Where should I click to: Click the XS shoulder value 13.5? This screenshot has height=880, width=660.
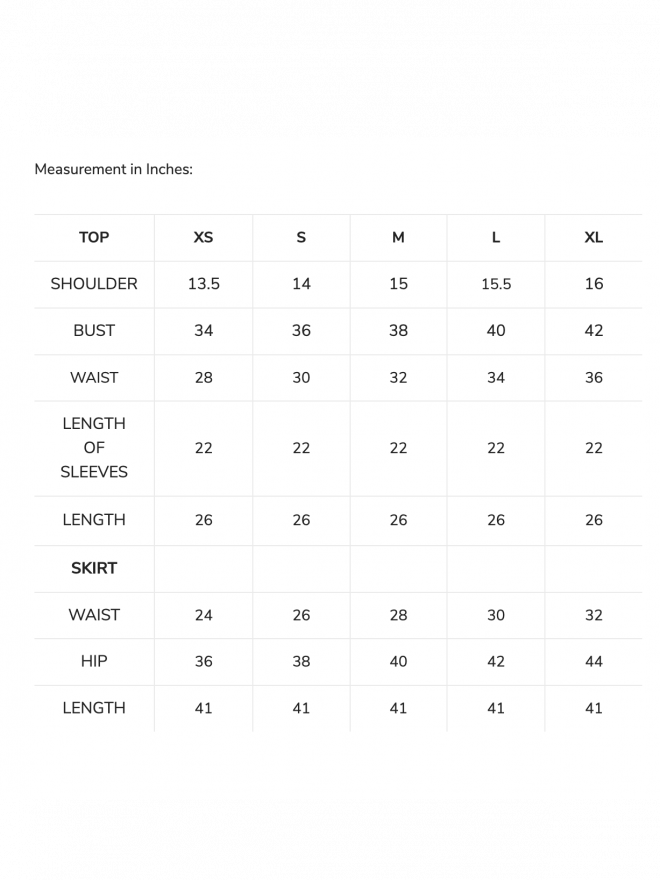(203, 284)
